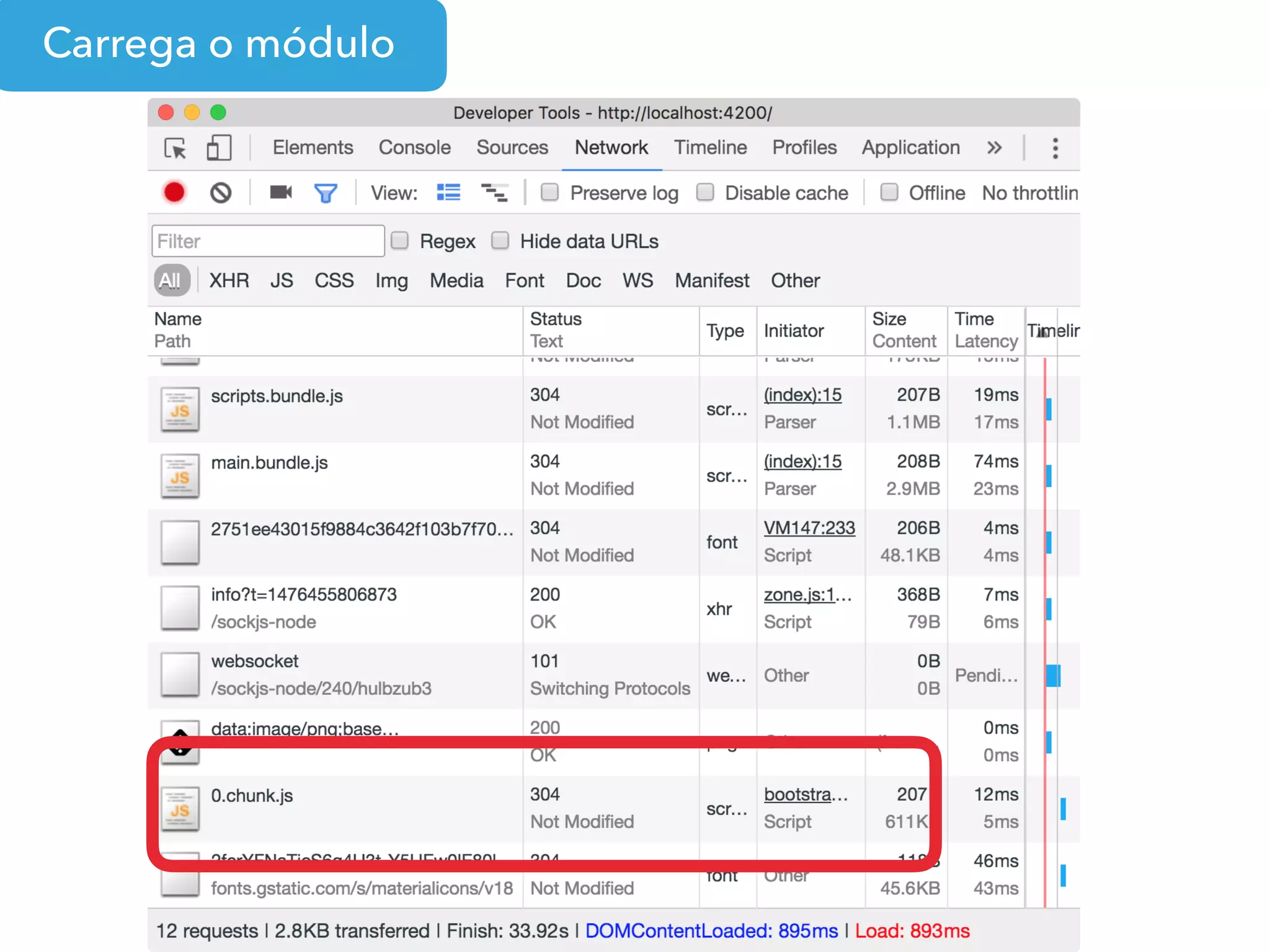Show the overview waterfall view icon
Viewport: 1270px width, 952px height.
pos(495,193)
